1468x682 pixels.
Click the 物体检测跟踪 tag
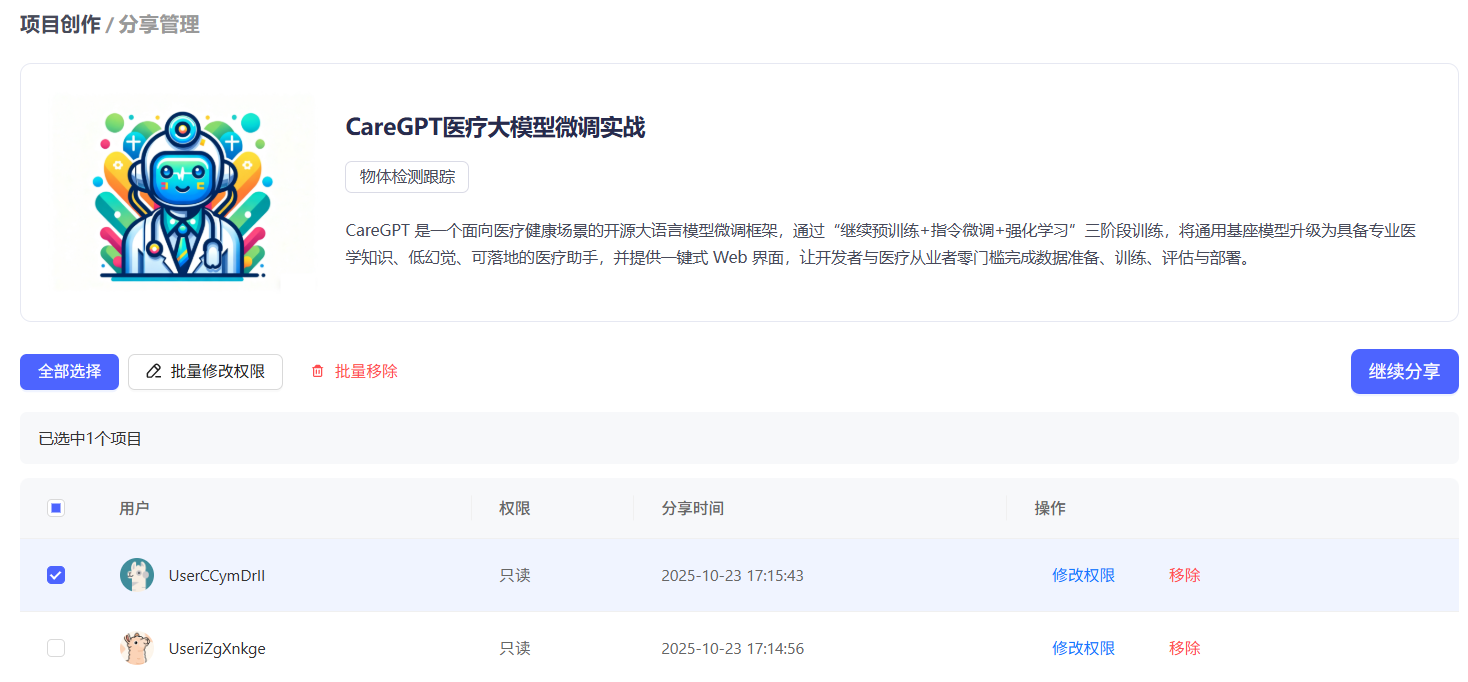click(407, 177)
